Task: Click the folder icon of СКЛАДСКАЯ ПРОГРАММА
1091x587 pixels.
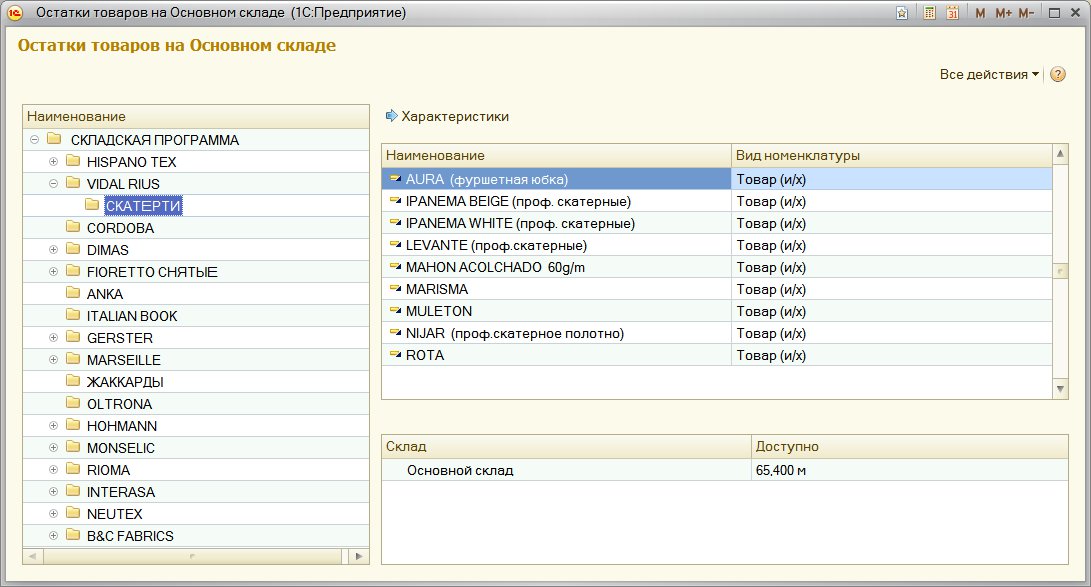Action: click(x=54, y=139)
